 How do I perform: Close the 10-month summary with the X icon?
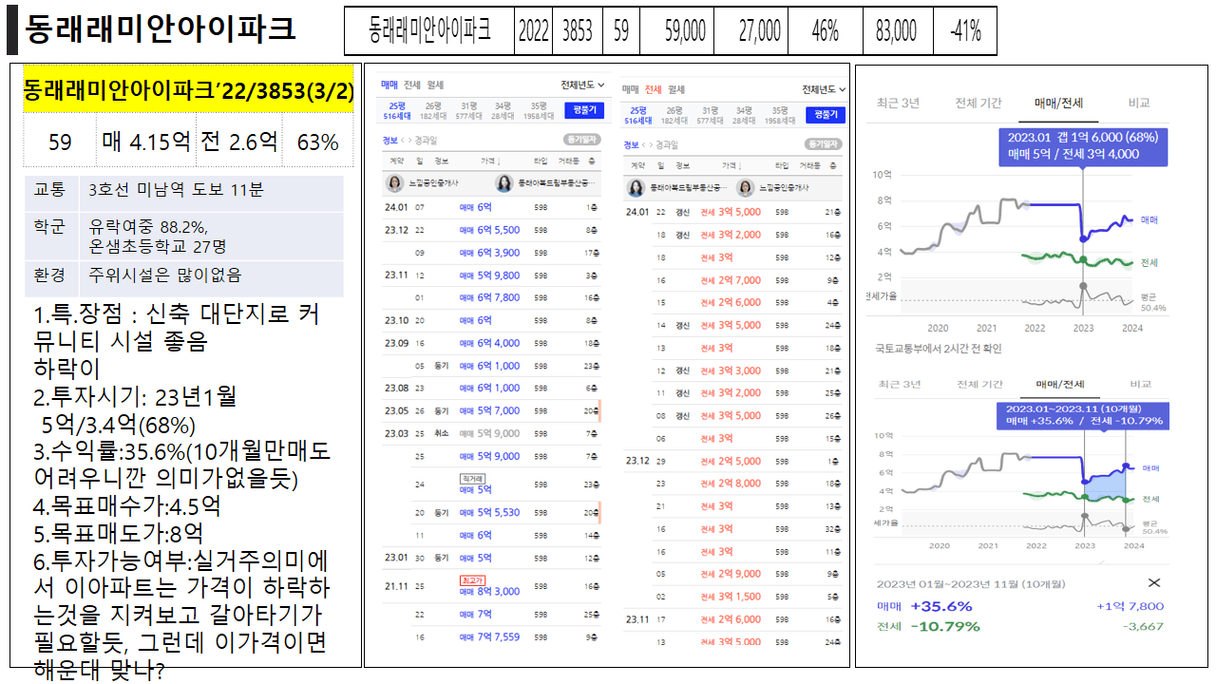pos(1154,583)
